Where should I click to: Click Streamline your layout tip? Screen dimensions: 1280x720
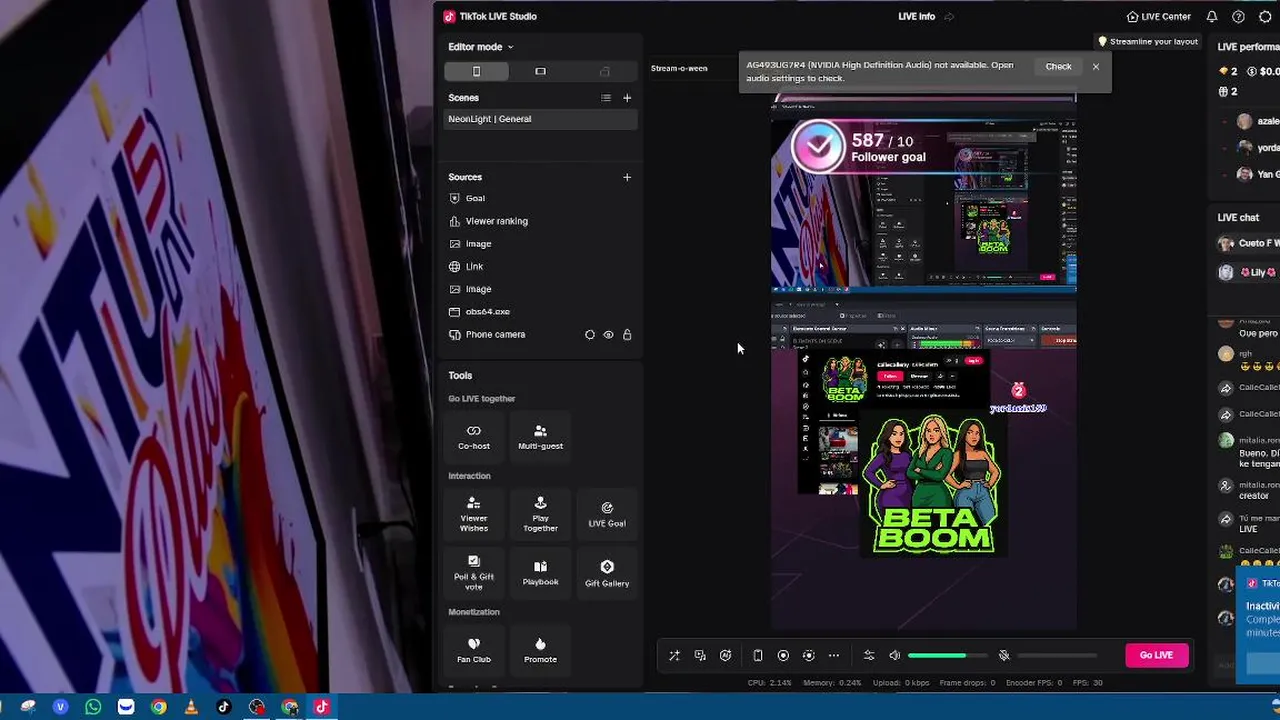click(x=1147, y=42)
